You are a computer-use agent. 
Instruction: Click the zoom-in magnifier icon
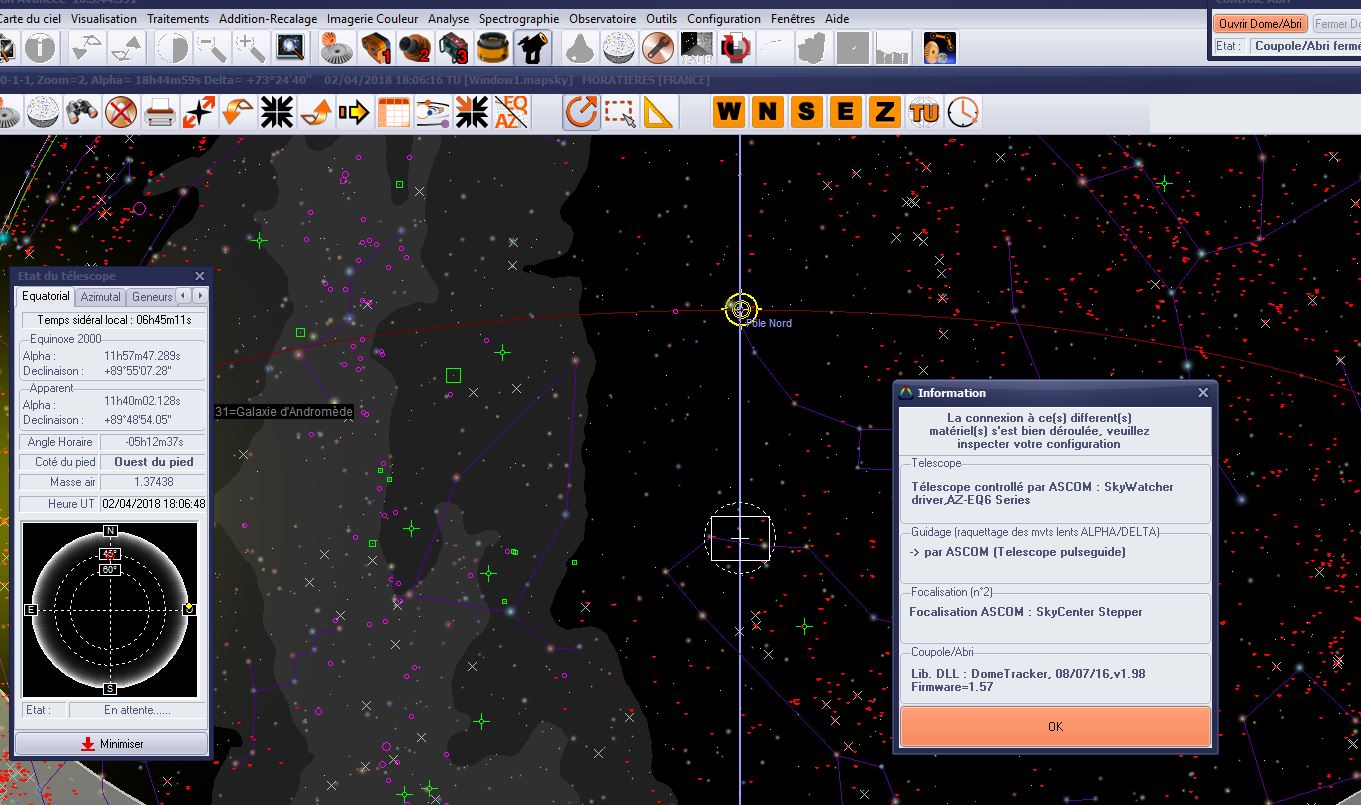click(251, 47)
